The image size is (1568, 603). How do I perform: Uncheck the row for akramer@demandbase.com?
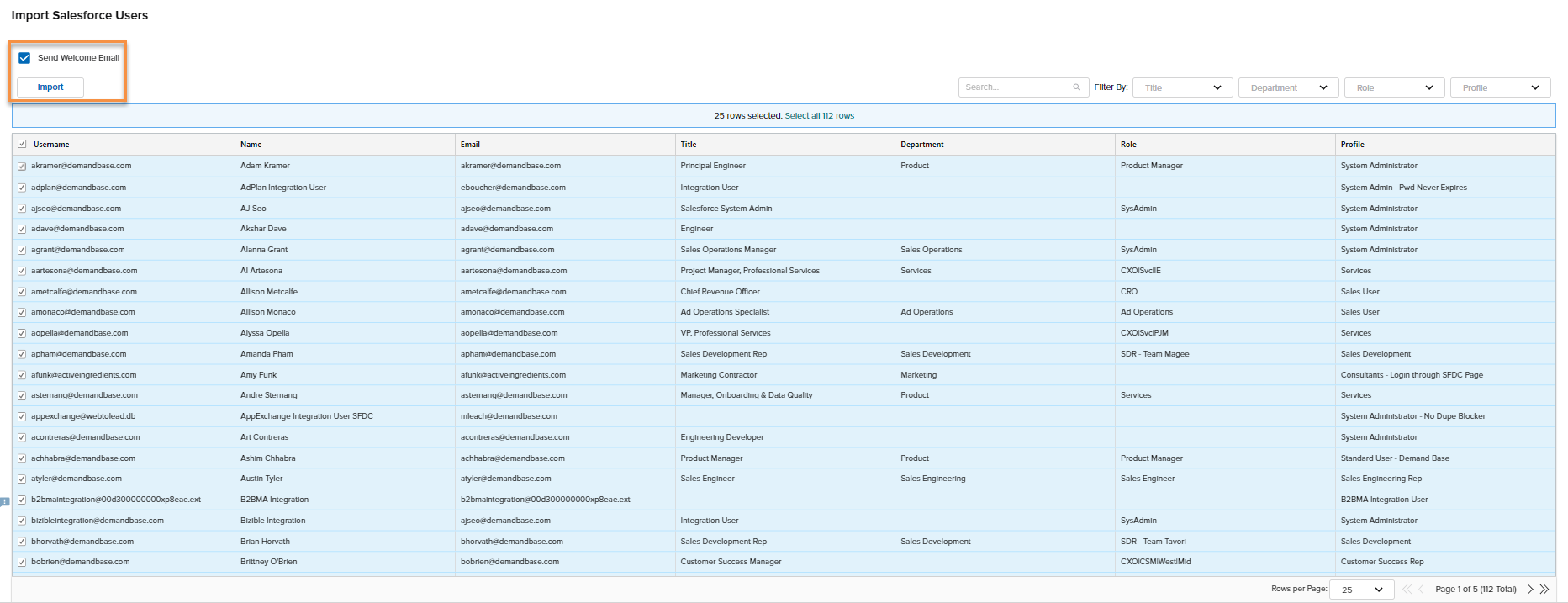click(x=22, y=167)
